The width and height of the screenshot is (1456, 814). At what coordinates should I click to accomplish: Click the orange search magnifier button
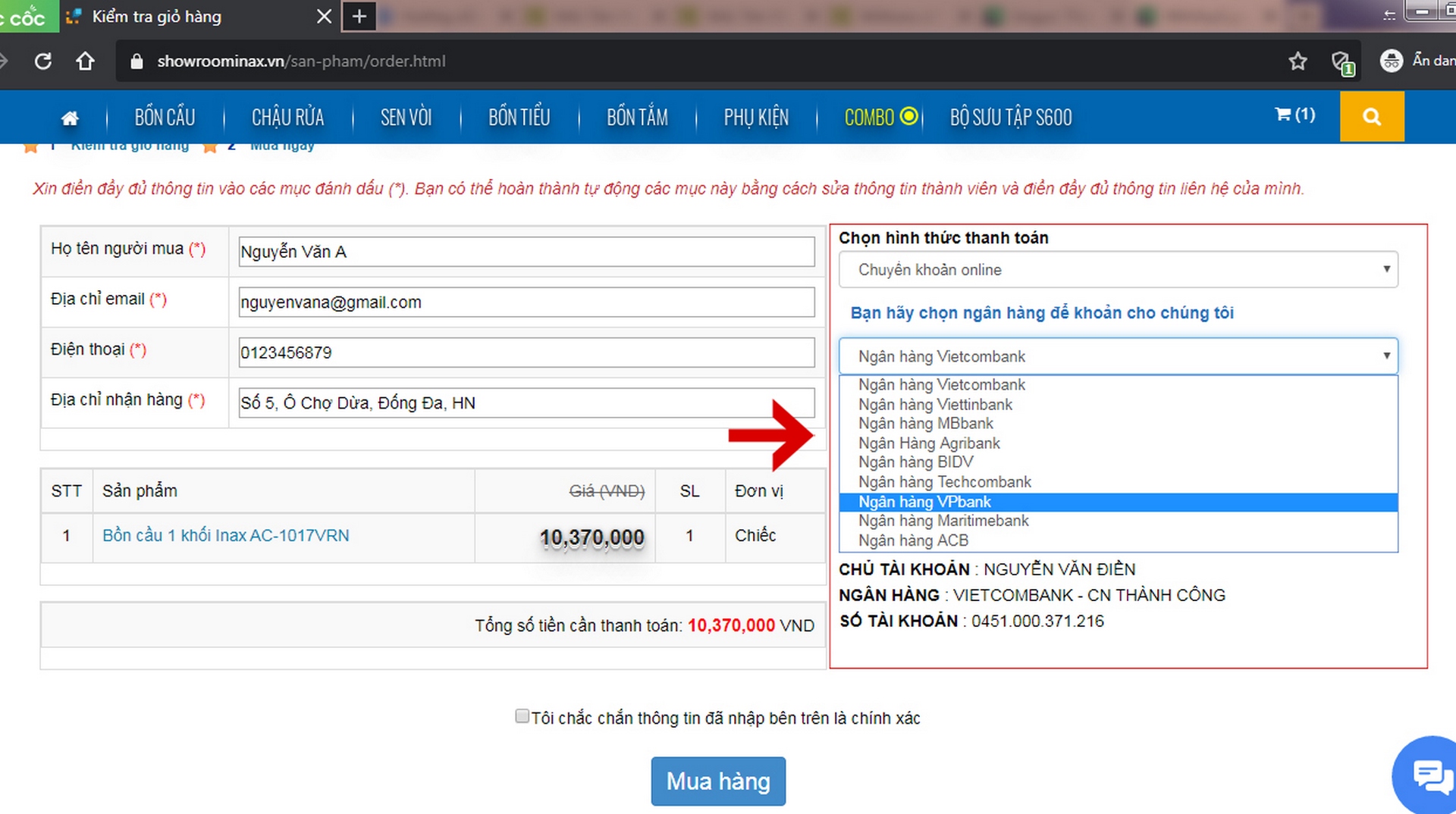pyautogui.click(x=1371, y=117)
